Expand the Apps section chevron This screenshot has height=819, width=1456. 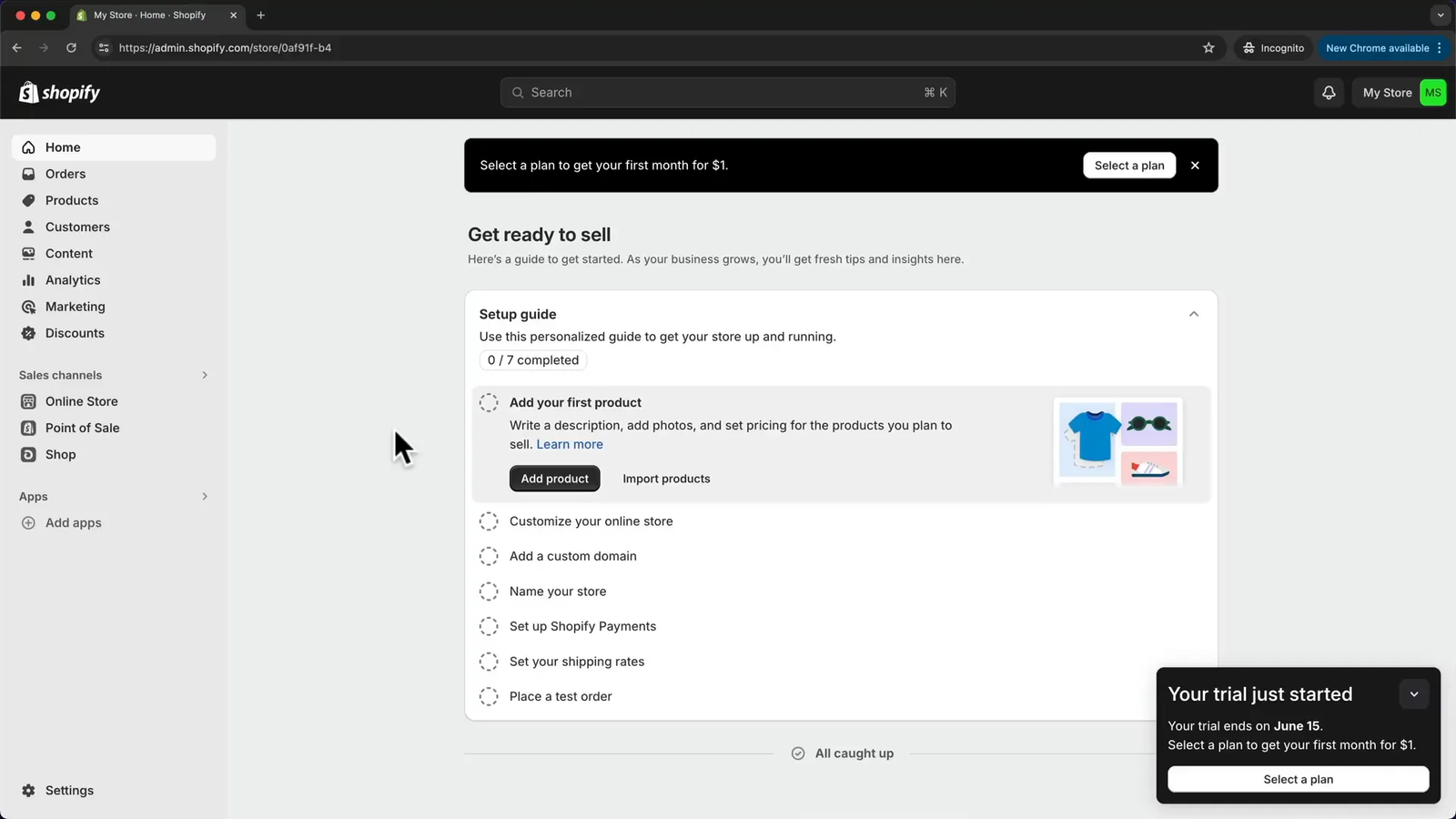click(x=205, y=496)
